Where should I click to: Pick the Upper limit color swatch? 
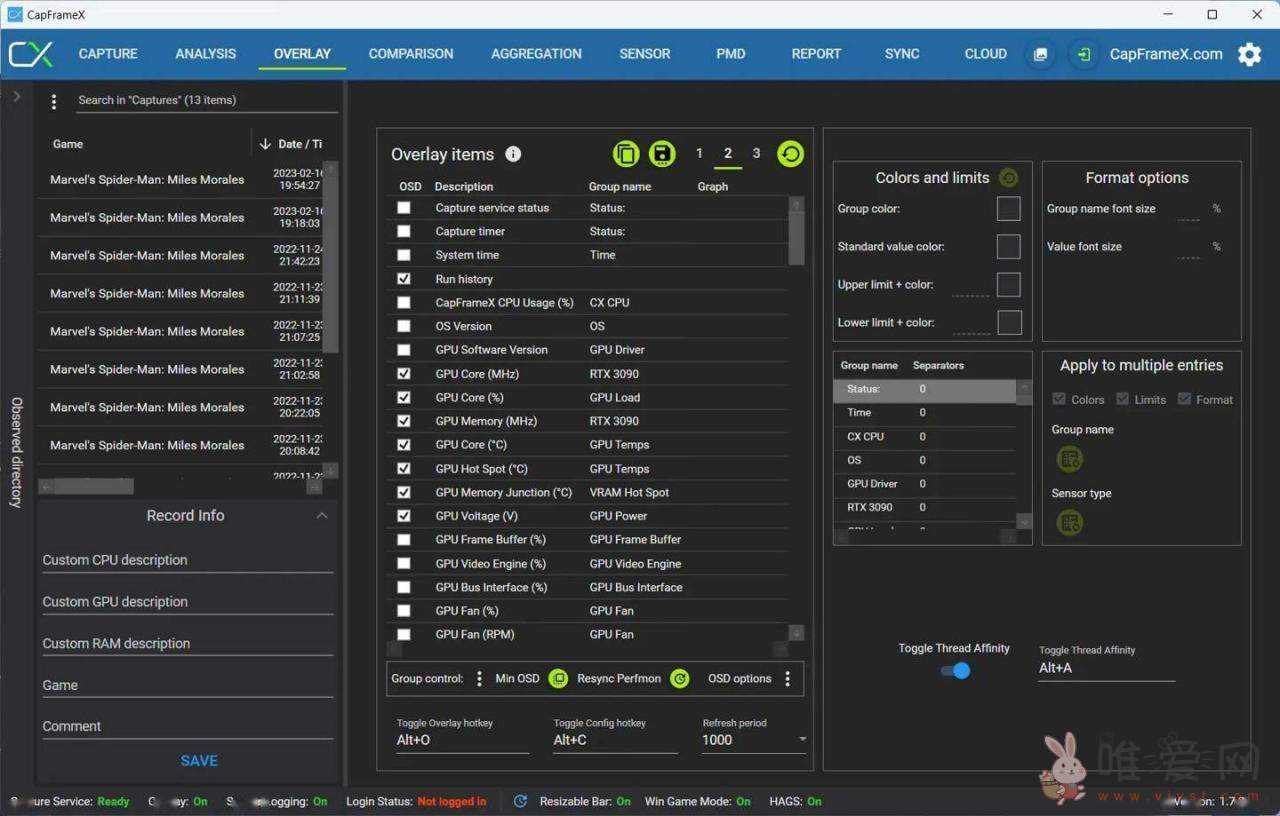1009,285
